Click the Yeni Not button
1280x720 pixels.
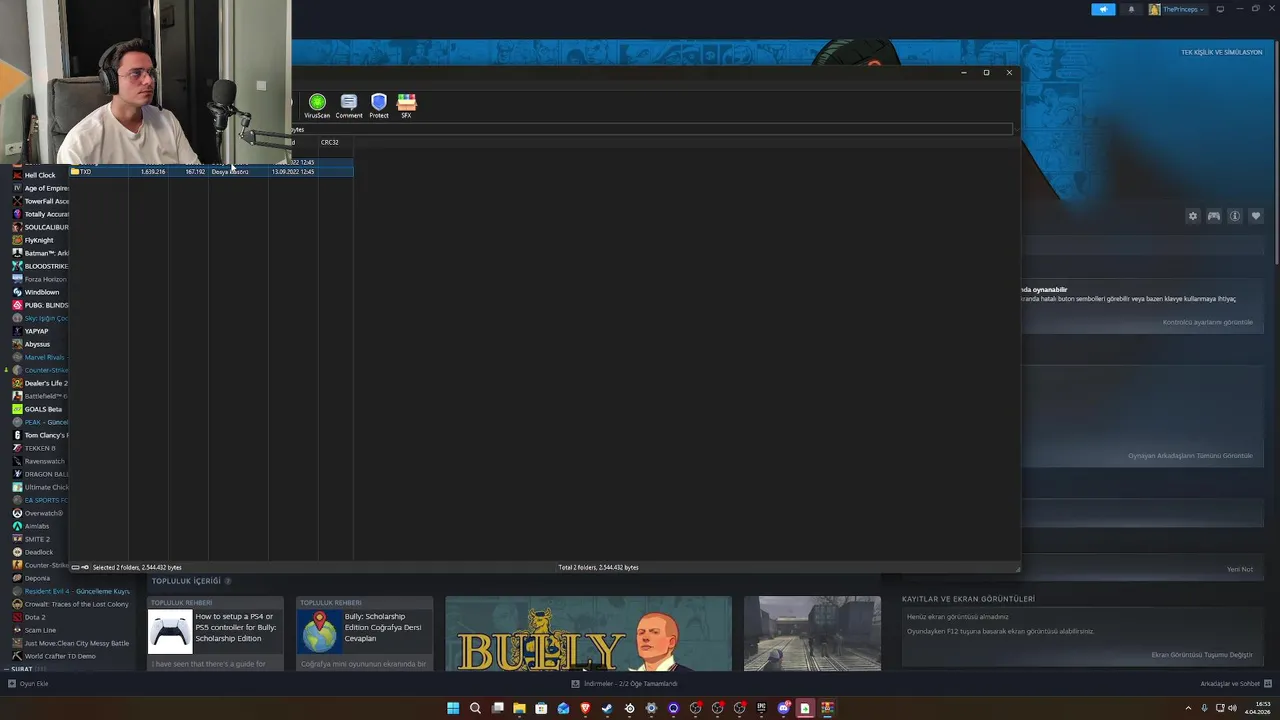click(x=1240, y=569)
